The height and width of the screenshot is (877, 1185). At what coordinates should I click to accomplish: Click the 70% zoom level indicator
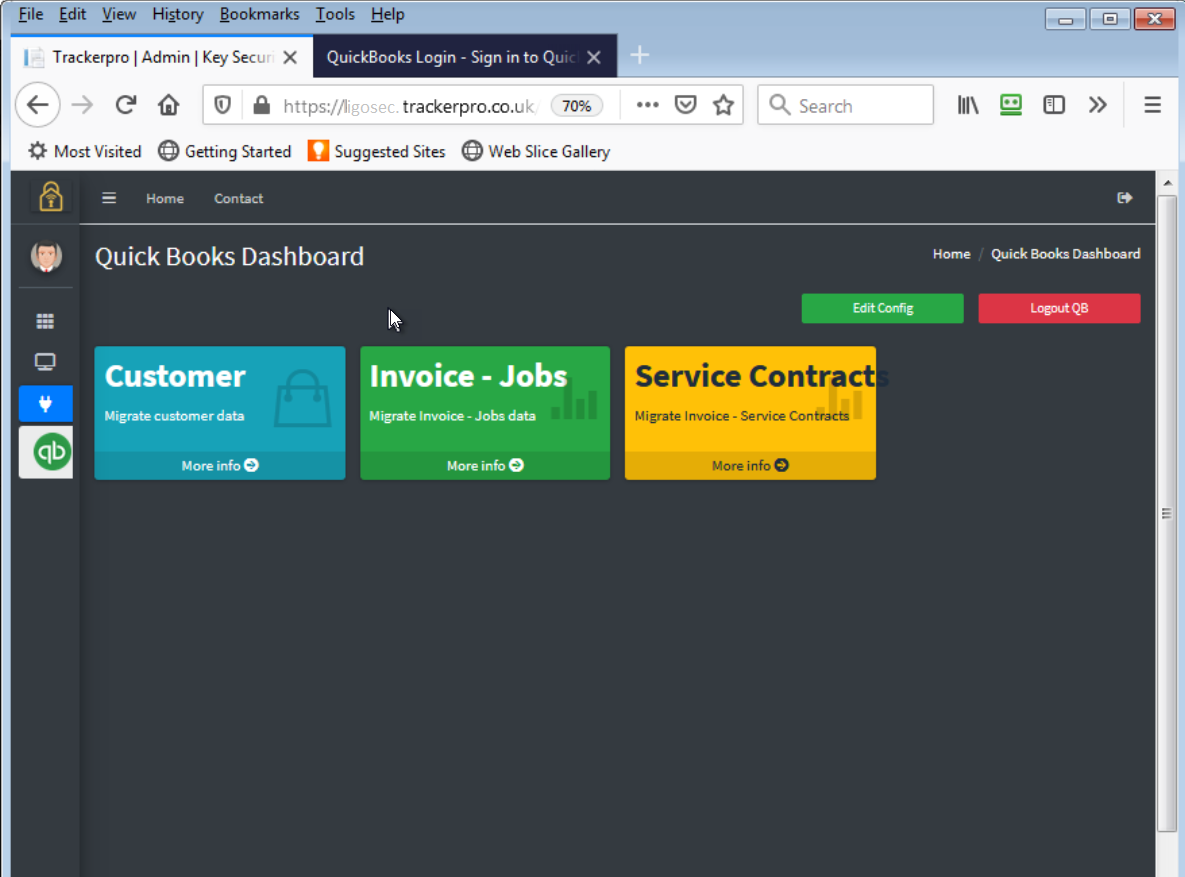click(x=577, y=106)
